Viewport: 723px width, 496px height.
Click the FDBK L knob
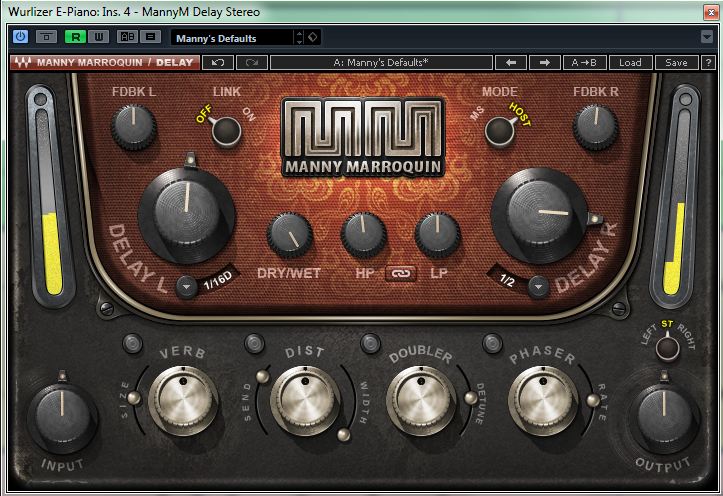point(133,127)
